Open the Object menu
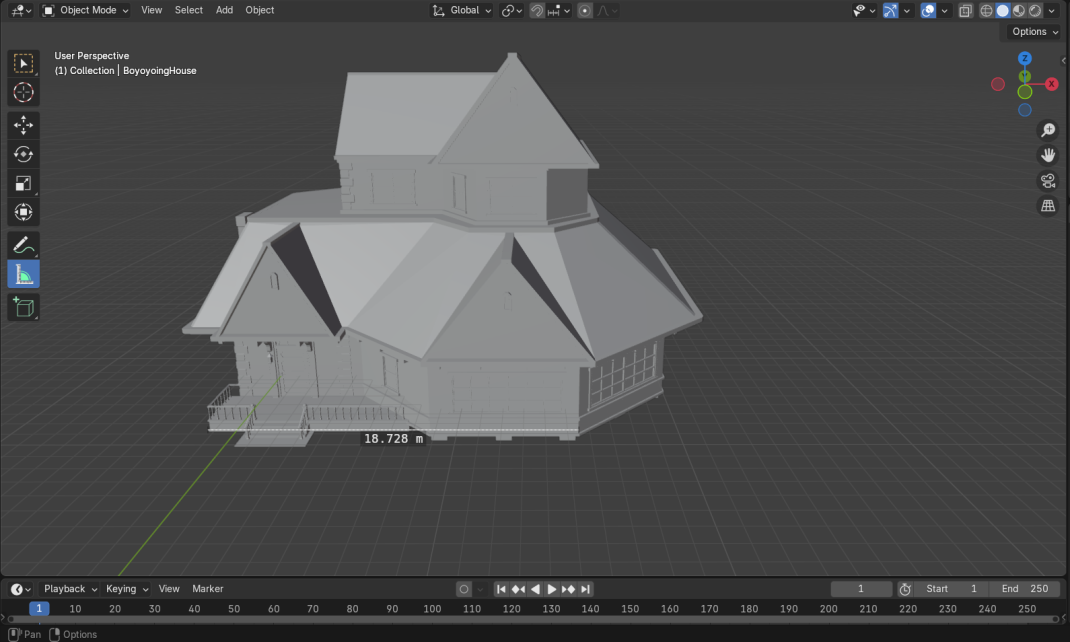This screenshot has width=1070, height=642. pos(259,10)
